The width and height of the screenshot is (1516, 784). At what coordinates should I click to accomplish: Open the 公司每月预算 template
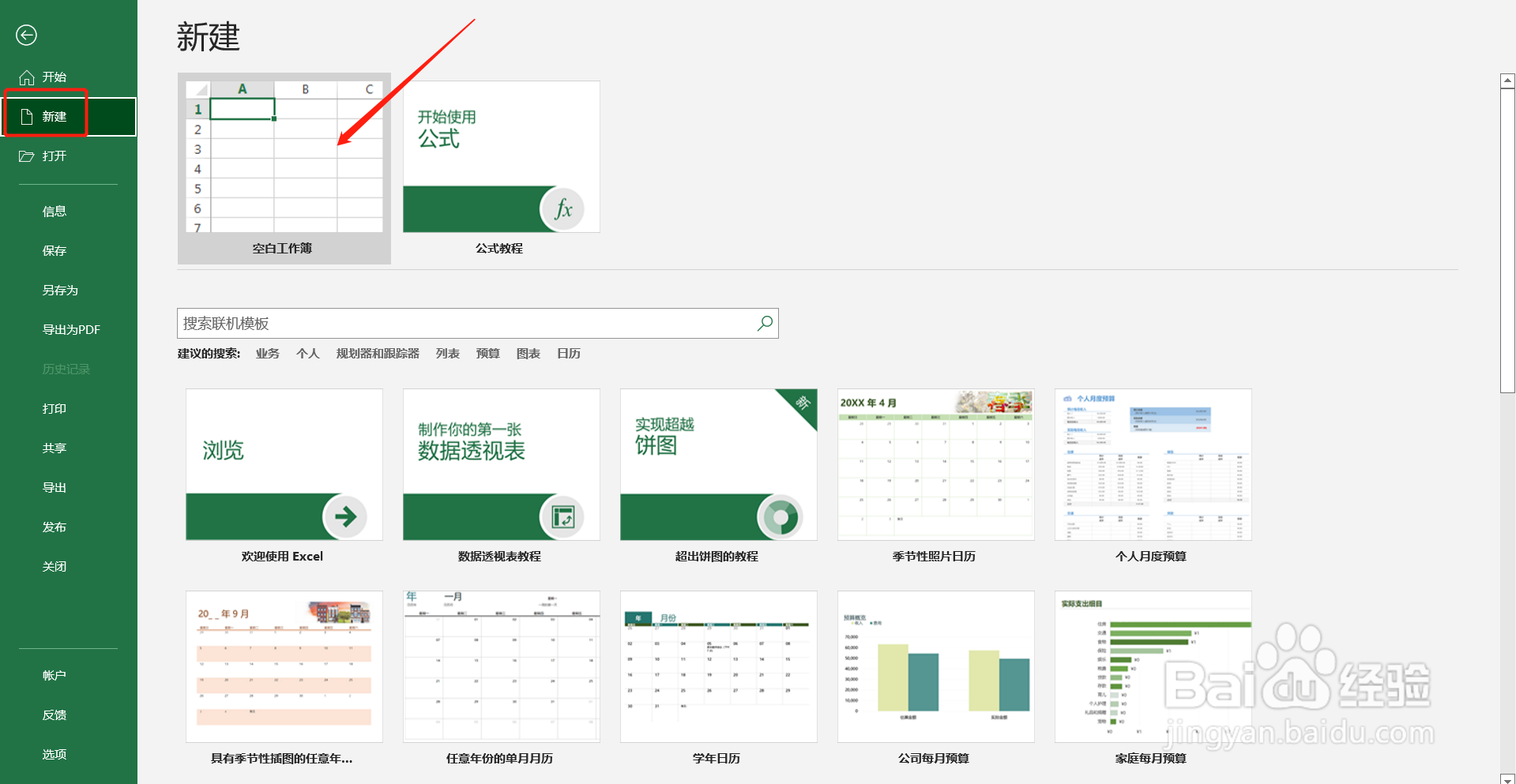point(935,678)
